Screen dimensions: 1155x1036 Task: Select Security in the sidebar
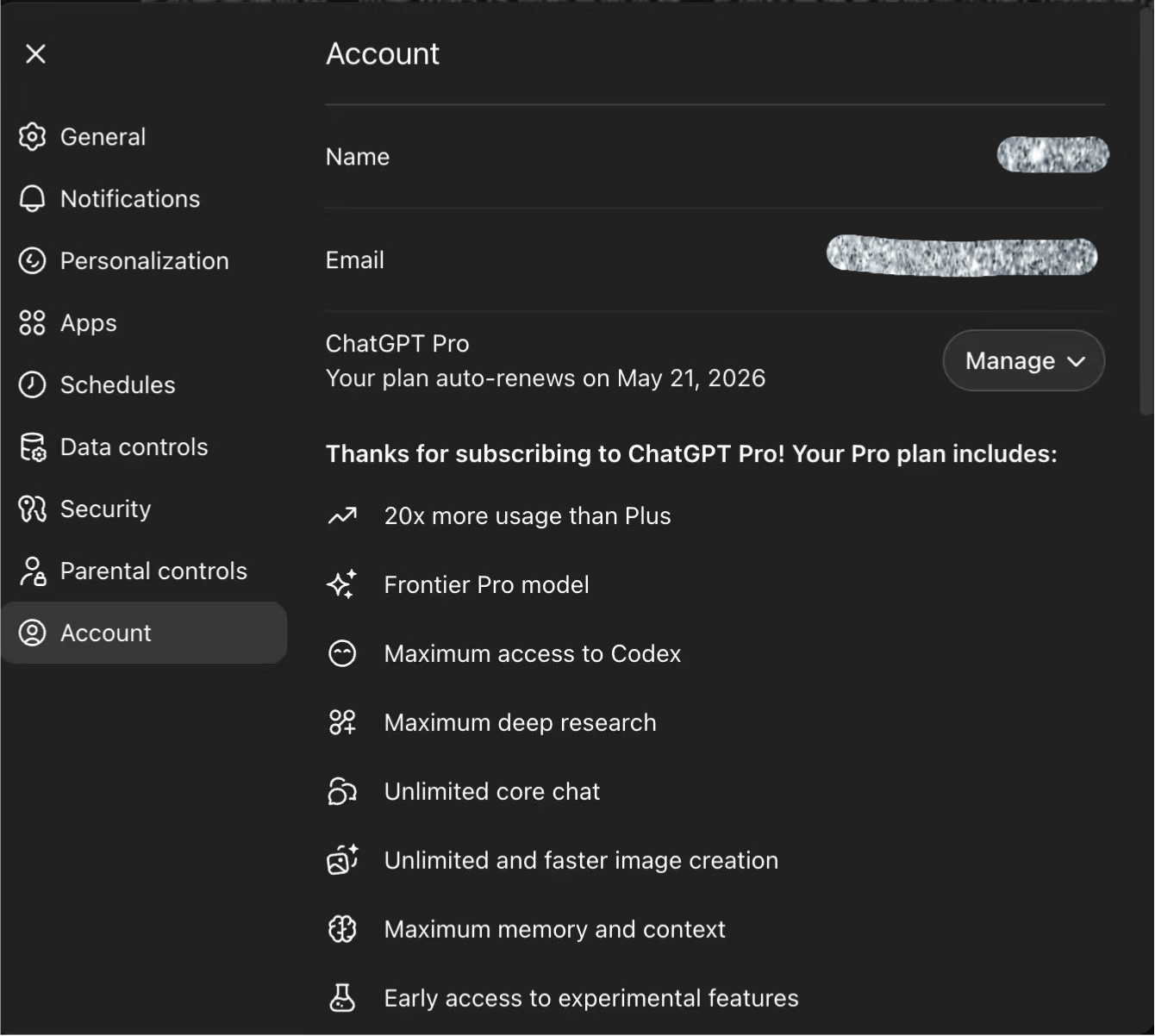(105, 509)
